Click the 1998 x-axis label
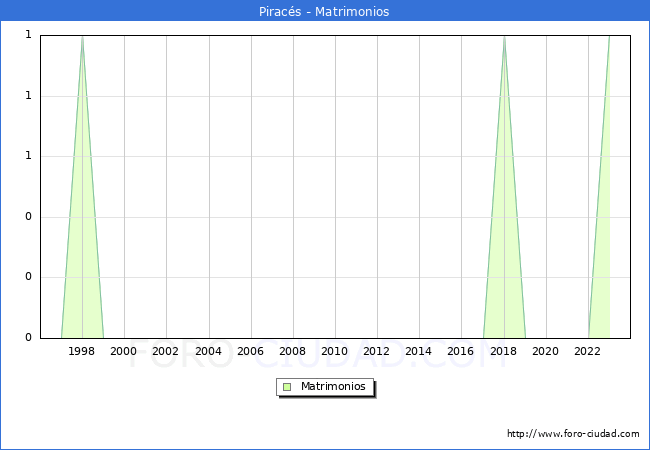Viewport: 650px width, 450px height. (82, 351)
